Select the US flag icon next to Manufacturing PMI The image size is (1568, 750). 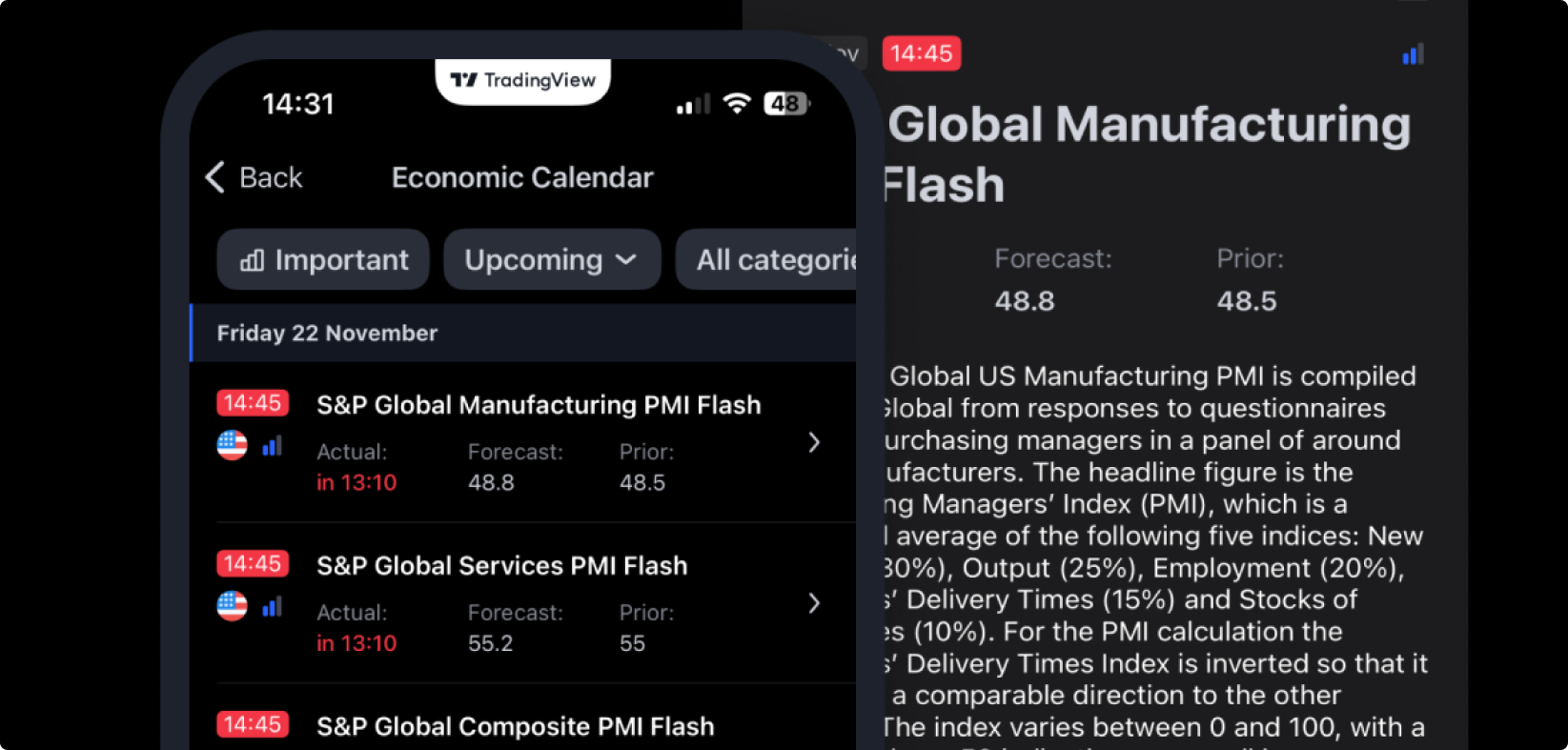231,445
